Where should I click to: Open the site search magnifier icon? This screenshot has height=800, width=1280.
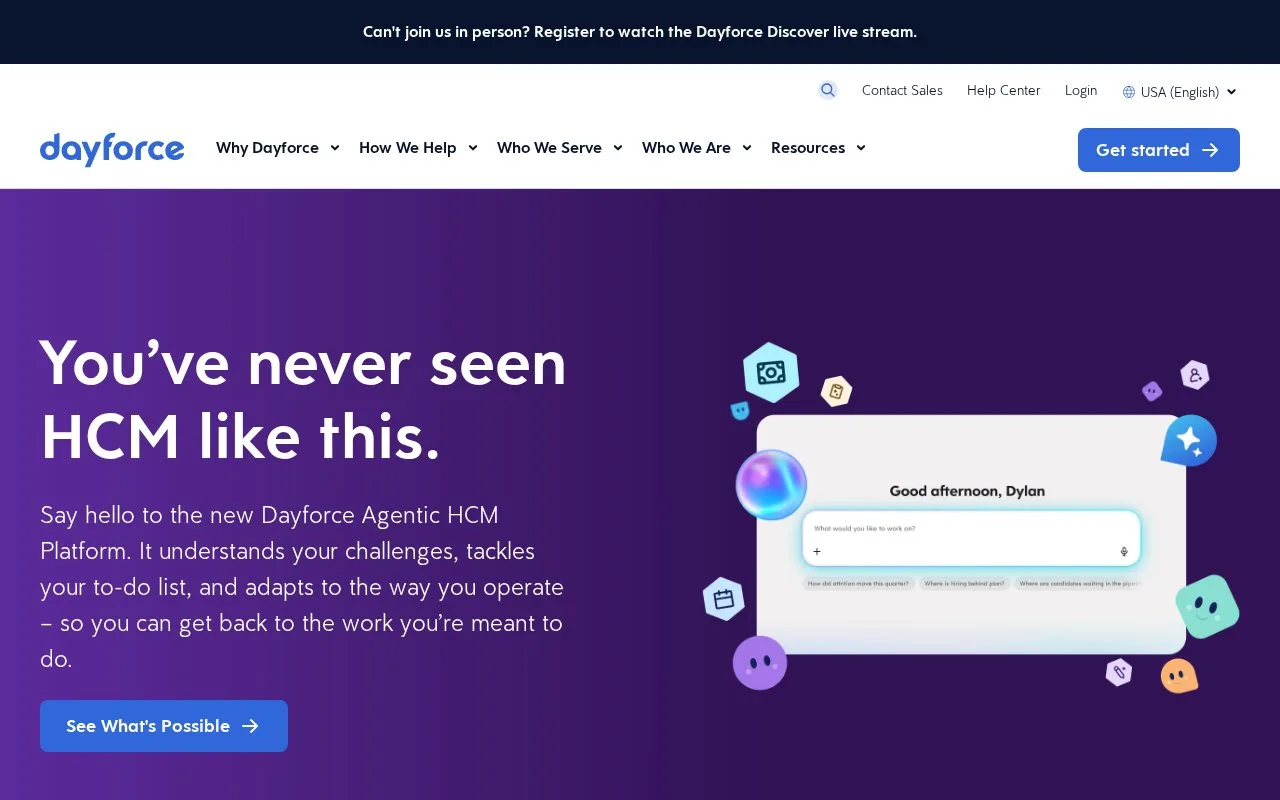(x=828, y=90)
